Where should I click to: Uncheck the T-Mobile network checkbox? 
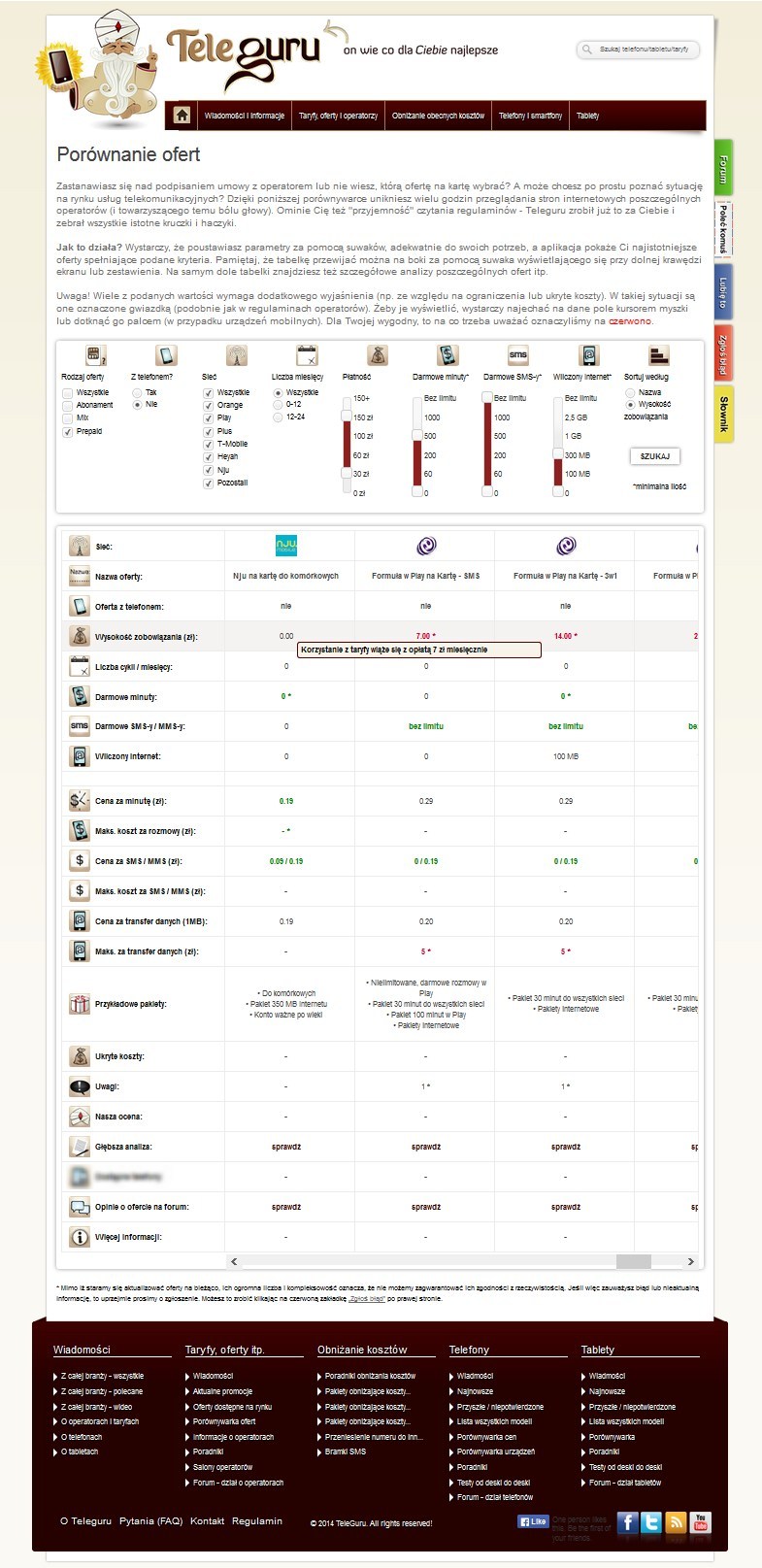point(208,444)
